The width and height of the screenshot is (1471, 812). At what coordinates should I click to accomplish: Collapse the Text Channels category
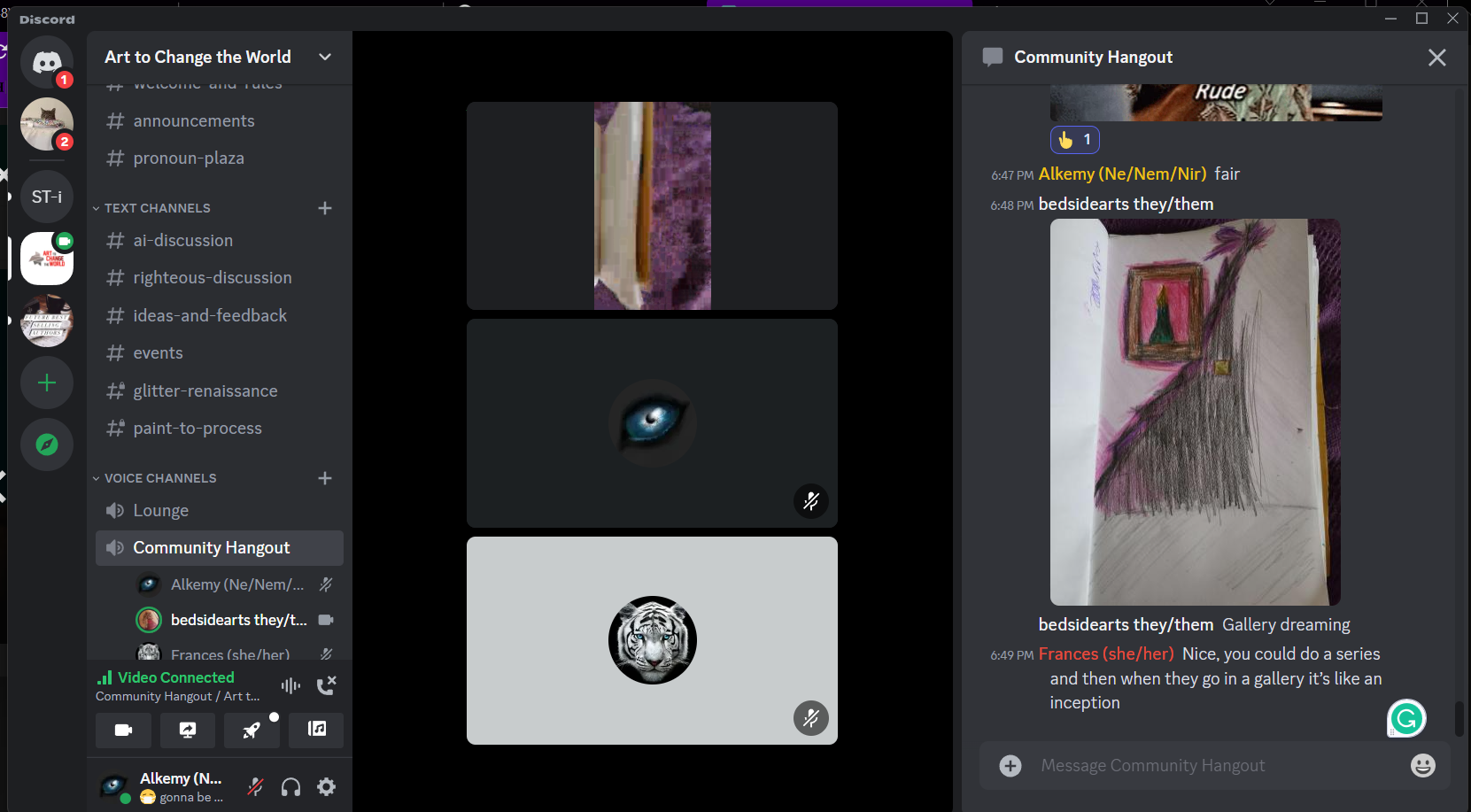[x=157, y=208]
